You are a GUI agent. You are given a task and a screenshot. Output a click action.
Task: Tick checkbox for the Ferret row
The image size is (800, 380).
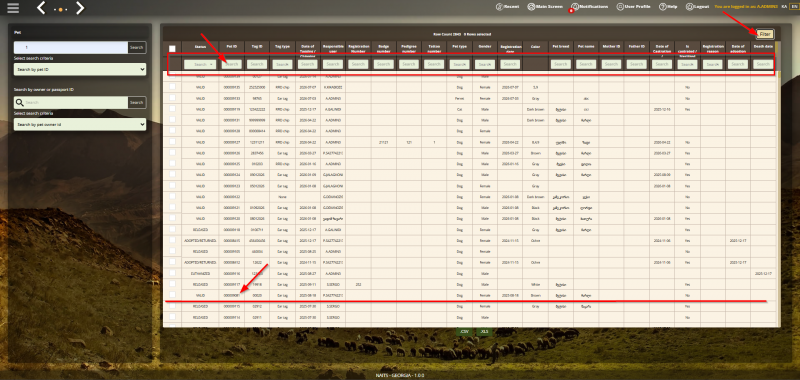coord(172,98)
